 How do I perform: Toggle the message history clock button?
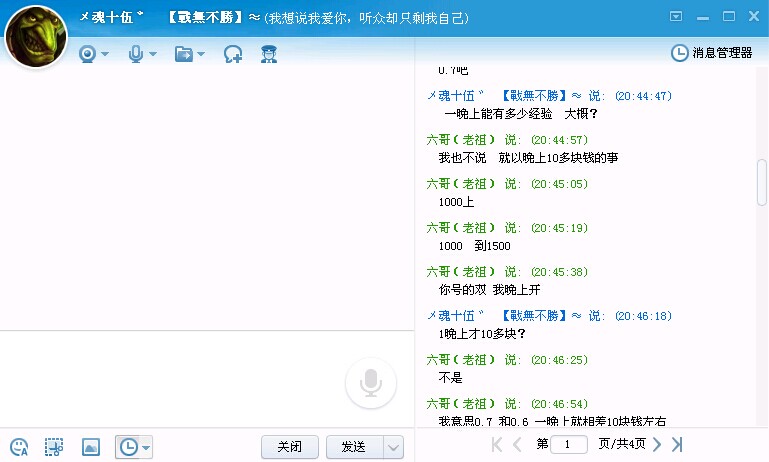[x=128, y=447]
